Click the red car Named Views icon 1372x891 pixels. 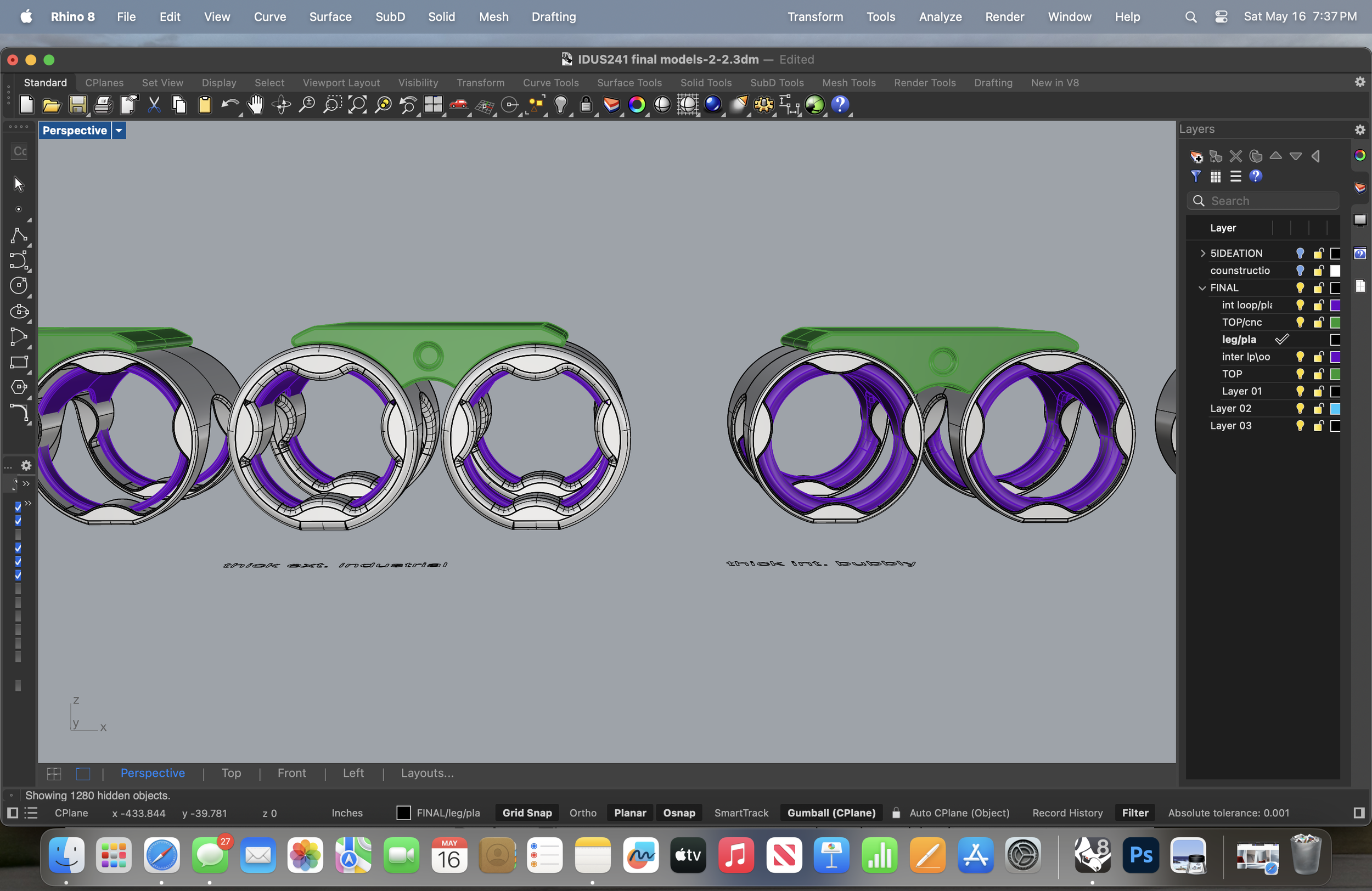point(459,105)
